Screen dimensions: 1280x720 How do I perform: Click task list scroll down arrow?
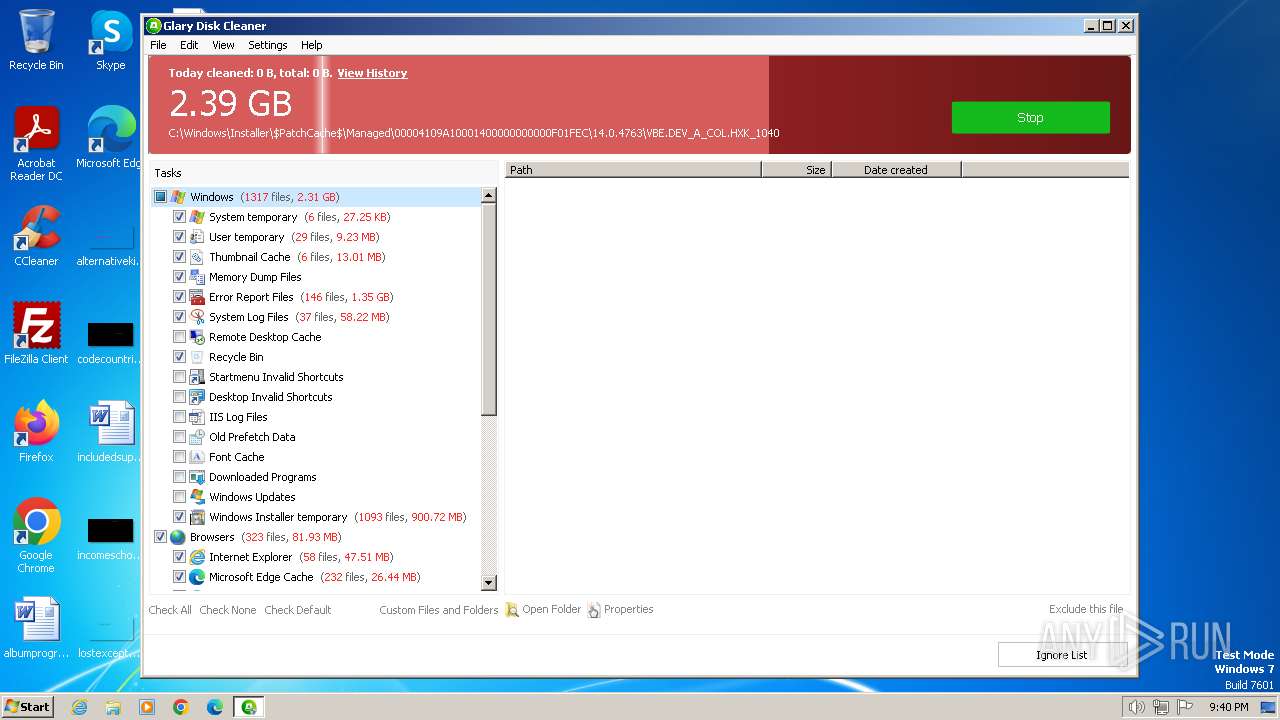pyautogui.click(x=489, y=583)
